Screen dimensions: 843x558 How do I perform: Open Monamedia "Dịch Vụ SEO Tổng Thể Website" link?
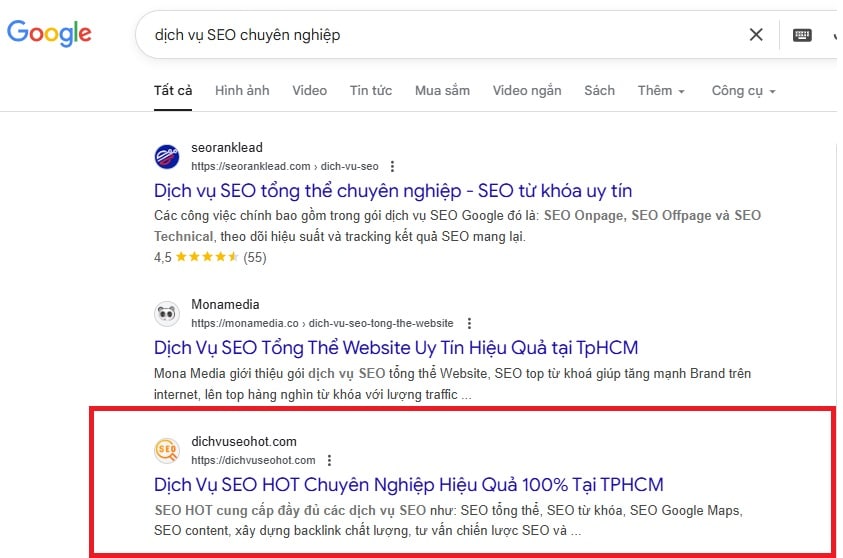click(x=396, y=348)
